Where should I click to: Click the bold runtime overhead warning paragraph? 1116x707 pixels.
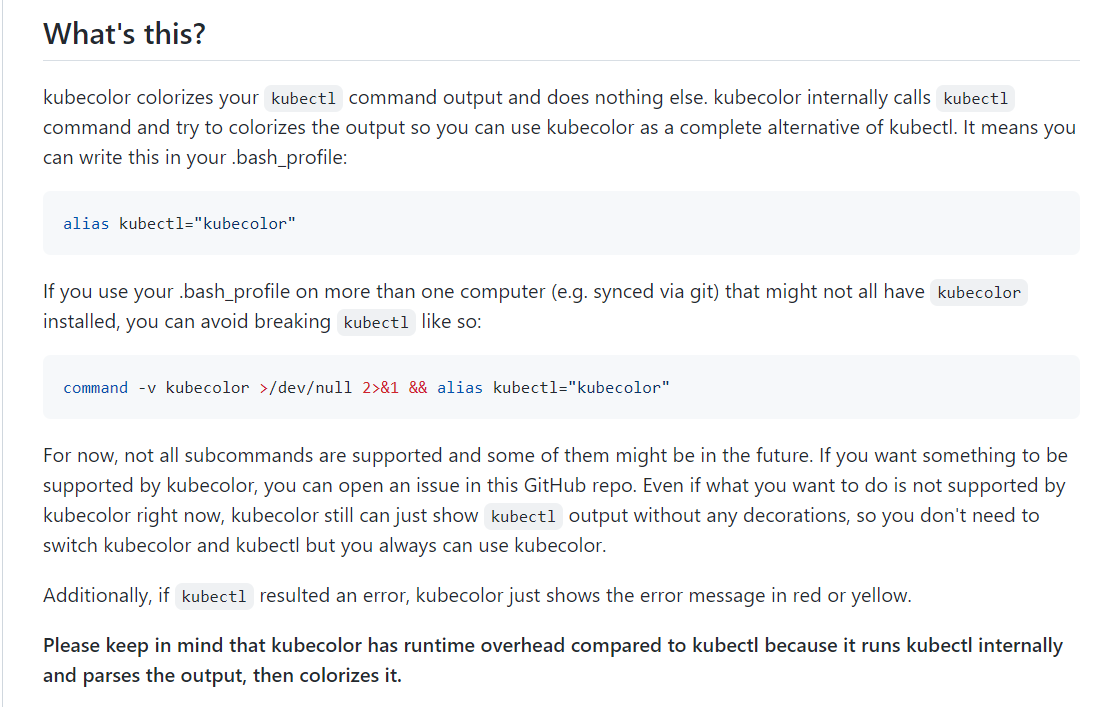[x=553, y=660]
